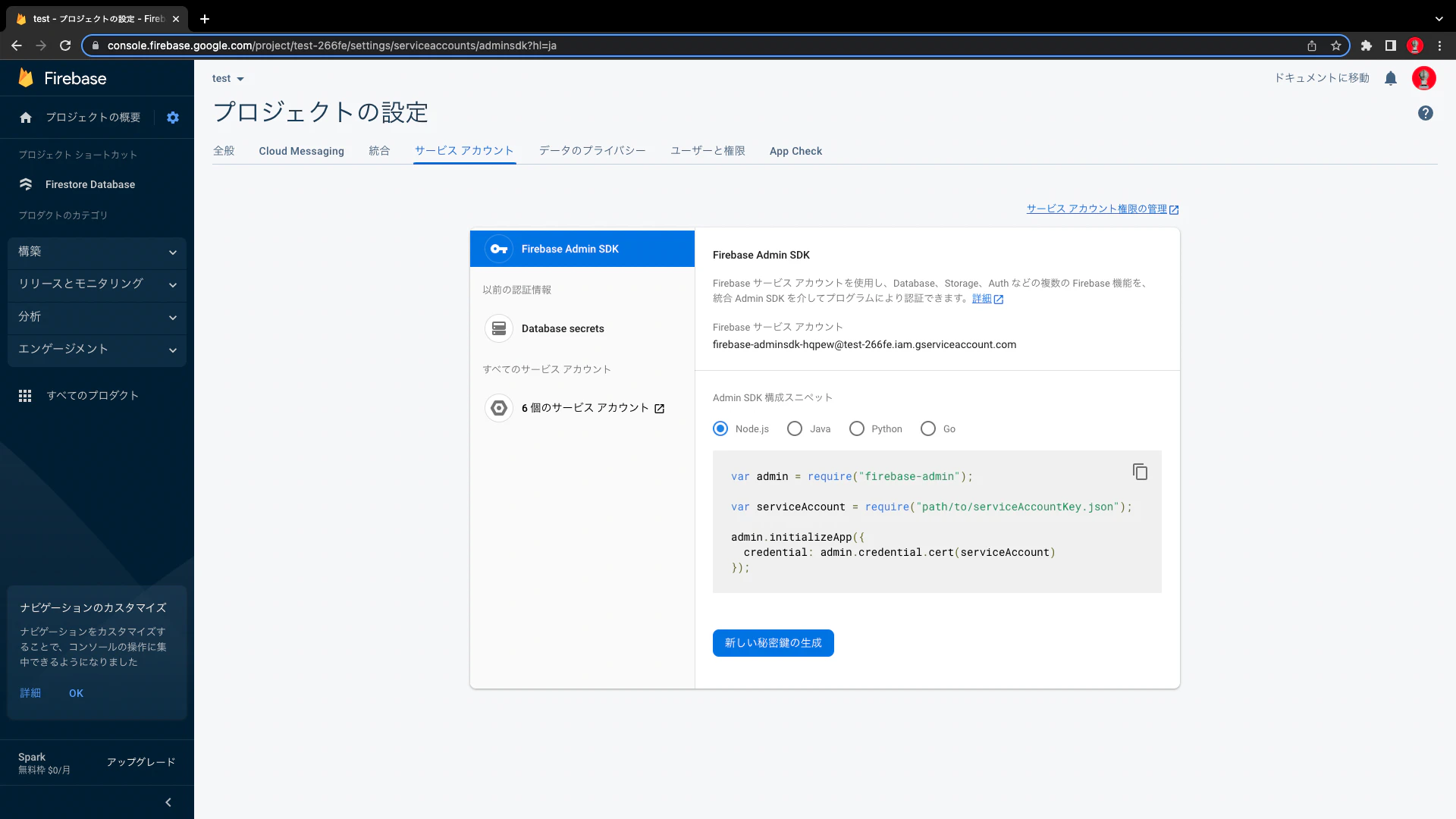
Task: Click the Firebase Admin SDK key icon
Action: (x=499, y=249)
